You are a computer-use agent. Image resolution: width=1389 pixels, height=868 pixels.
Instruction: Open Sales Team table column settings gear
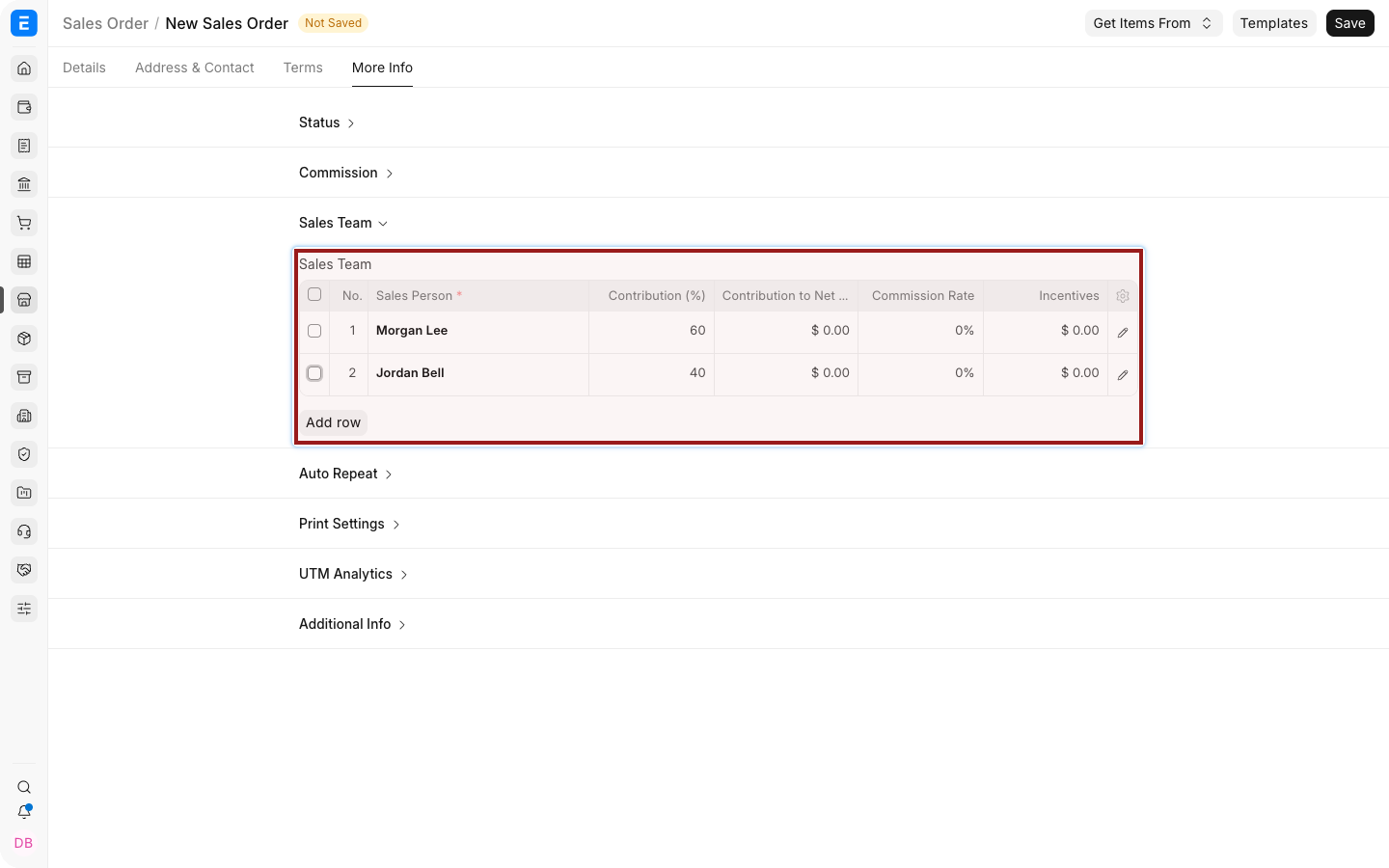(1123, 296)
